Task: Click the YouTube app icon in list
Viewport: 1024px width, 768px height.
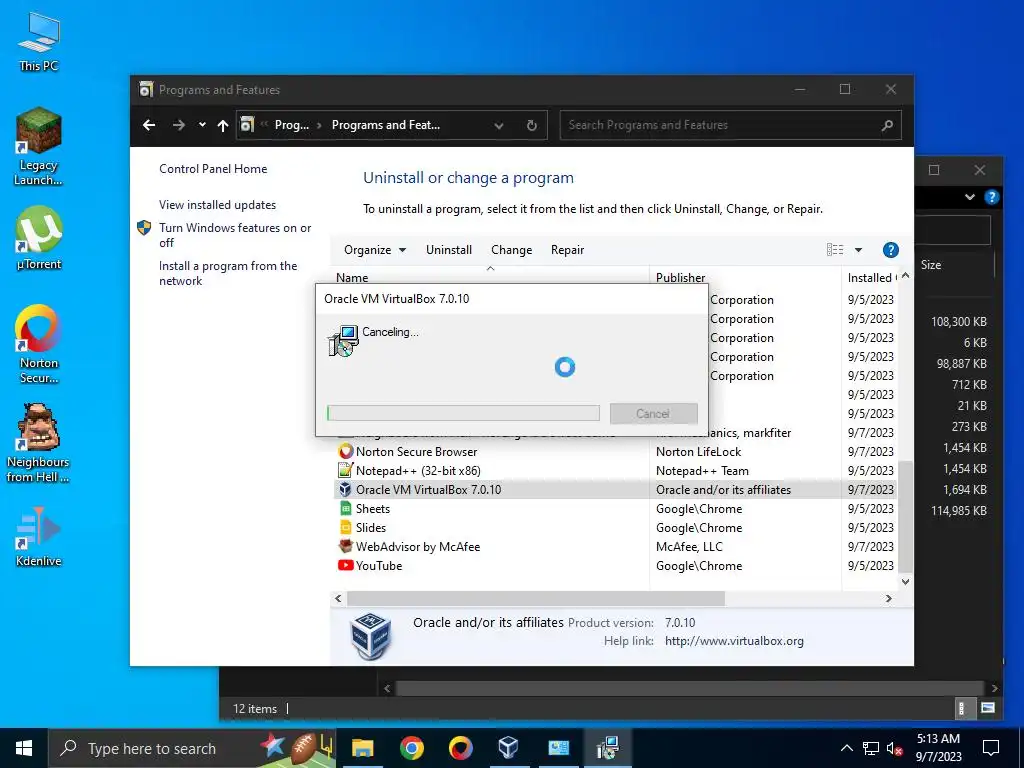Action: pyautogui.click(x=345, y=566)
